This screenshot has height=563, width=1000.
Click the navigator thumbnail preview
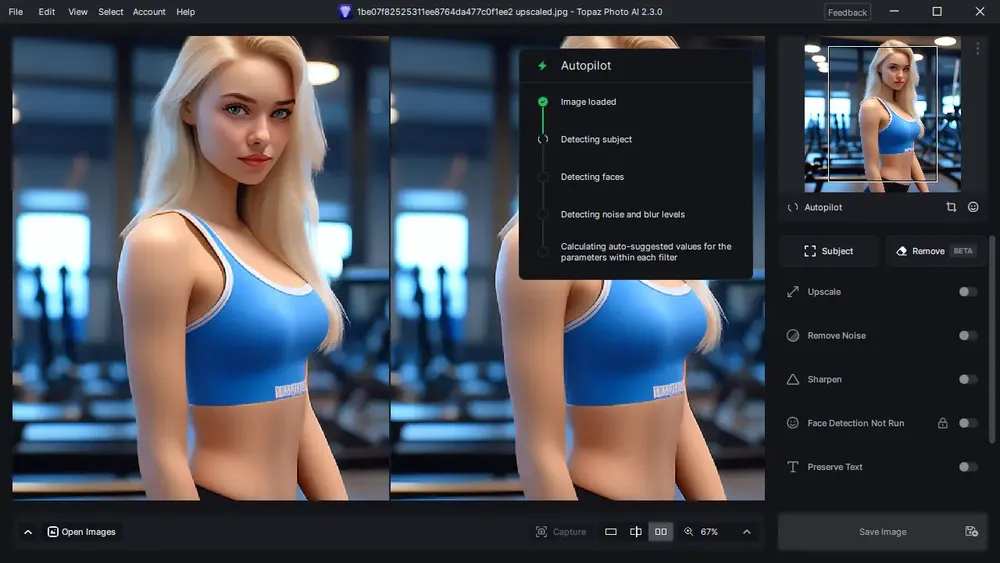[x=882, y=114]
